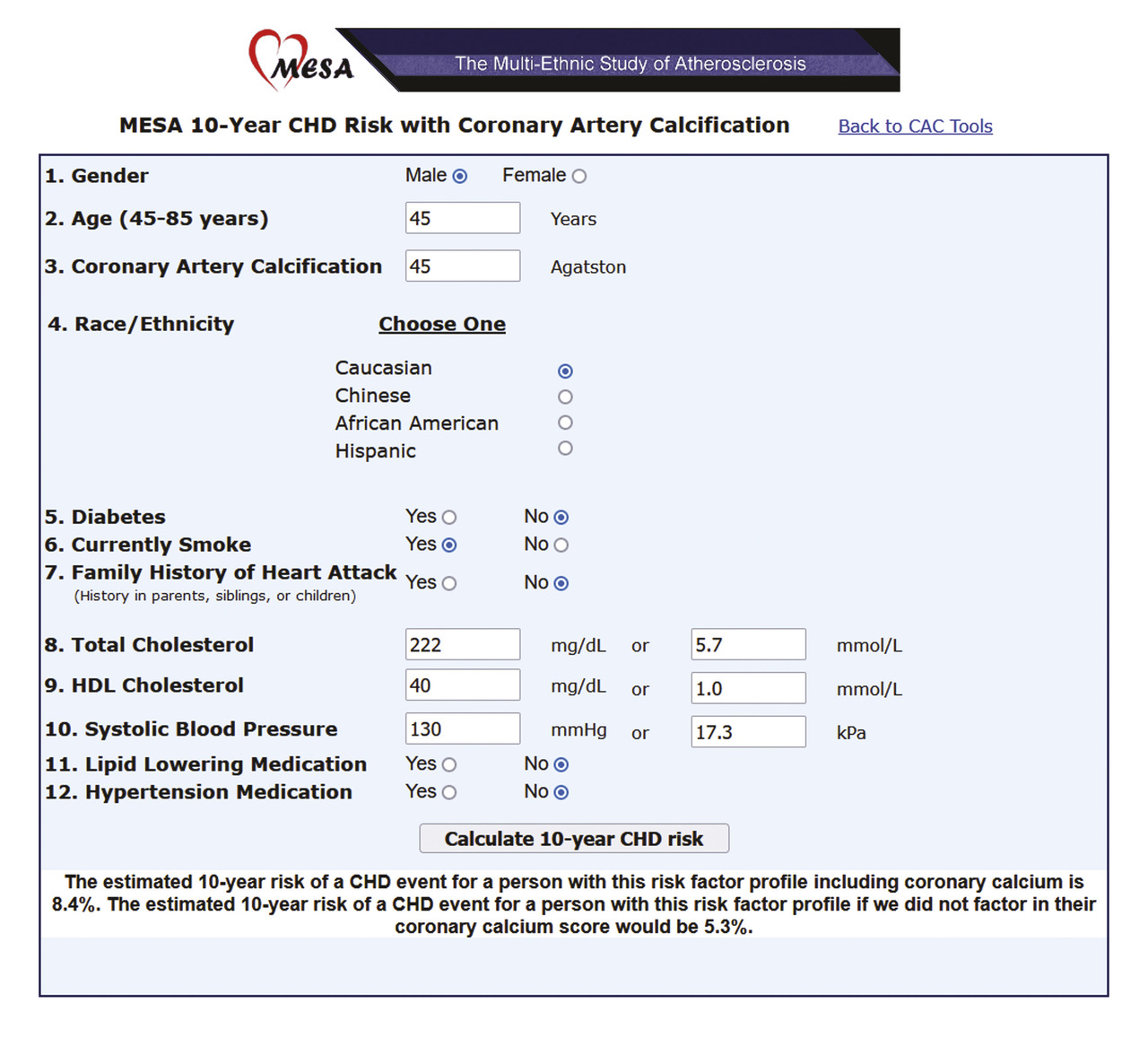Click Systolic Blood Pressure kPa field
1148x1038 pixels.
click(748, 732)
